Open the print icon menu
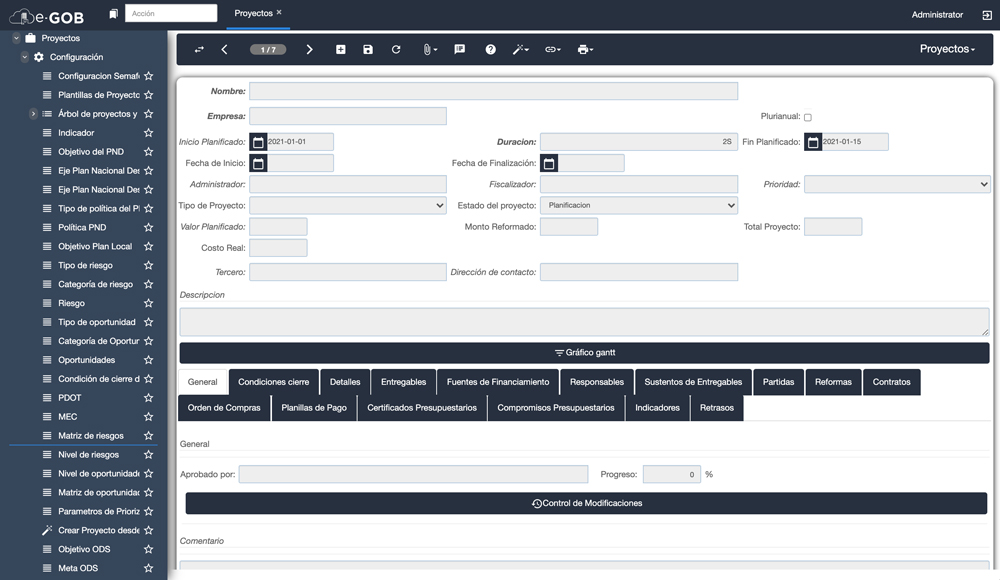Viewport: 1000px width, 580px height. pyautogui.click(x=585, y=49)
